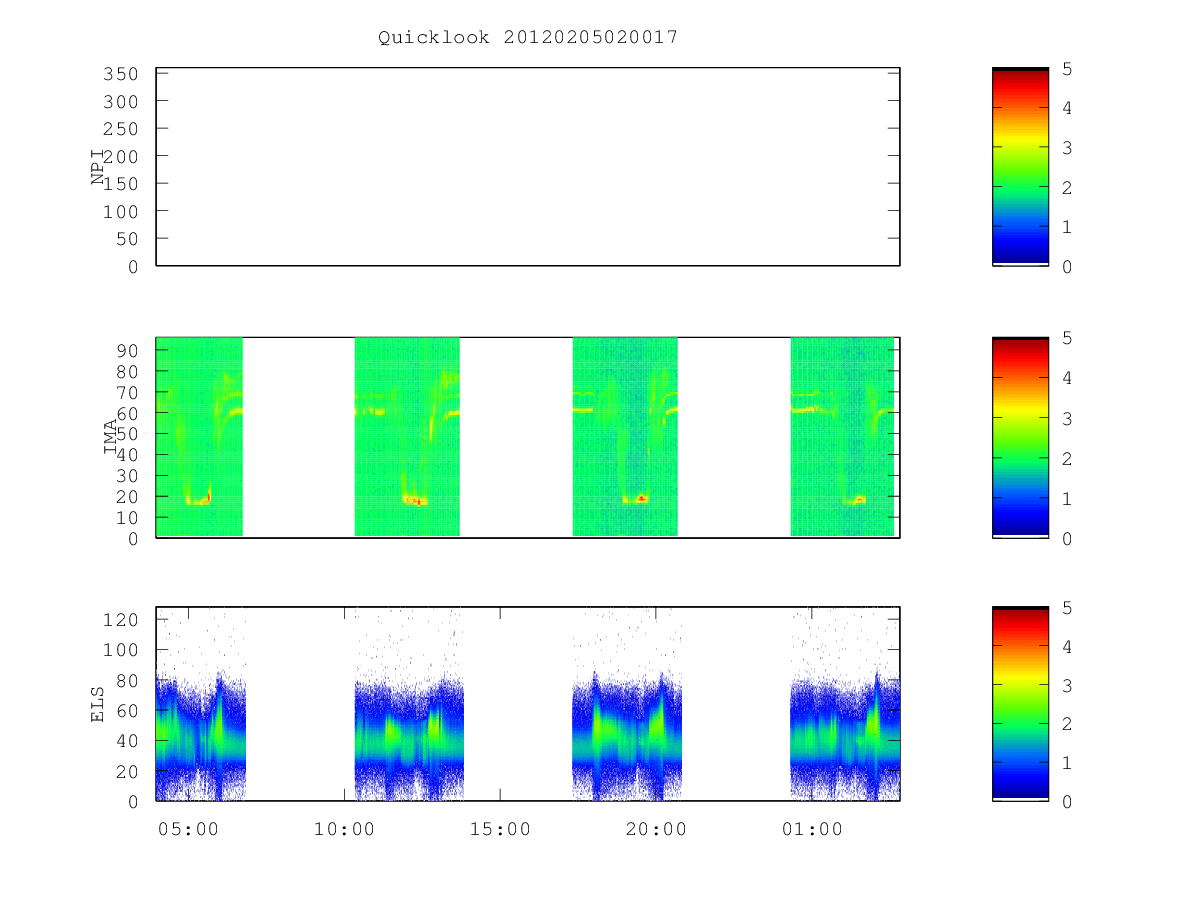Click the "350" tick on the NPI axis
This screenshot has height=900, width=1200.
tap(120, 74)
